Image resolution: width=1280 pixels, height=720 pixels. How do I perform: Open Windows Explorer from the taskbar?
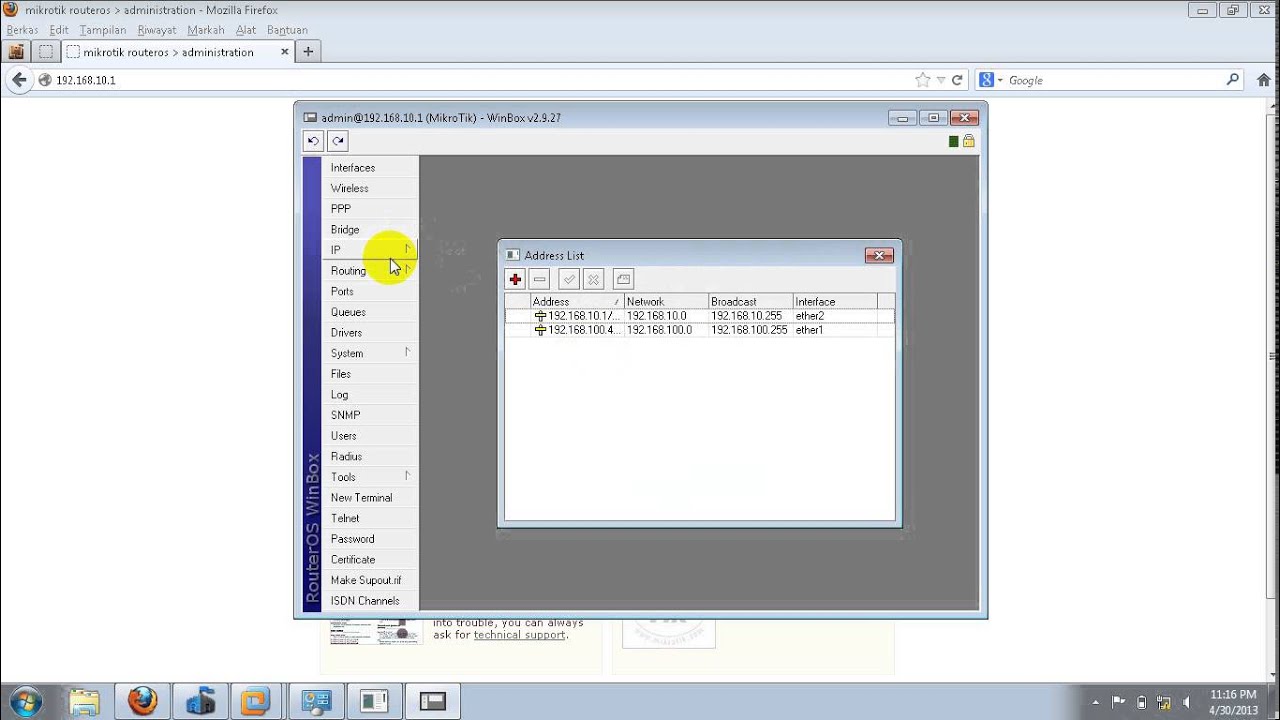click(x=84, y=701)
